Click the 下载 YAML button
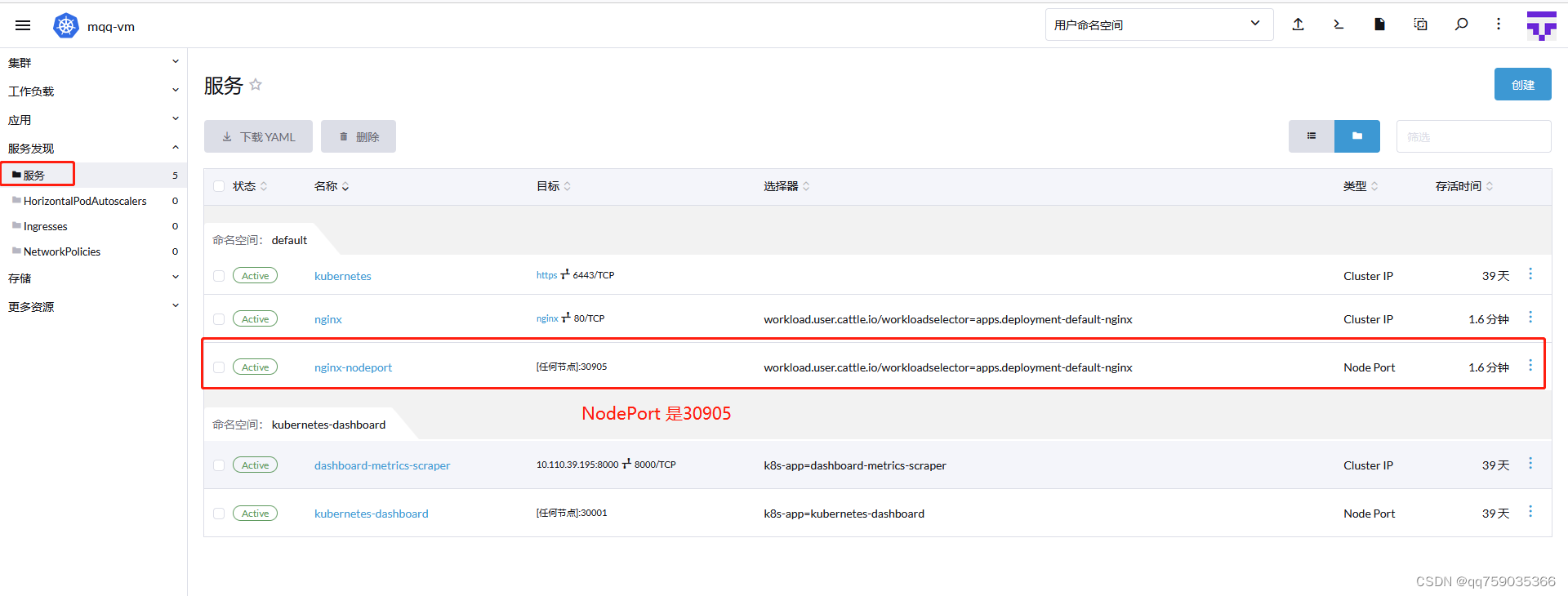The width and height of the screenshot is (1568, 596). (258, 136)
